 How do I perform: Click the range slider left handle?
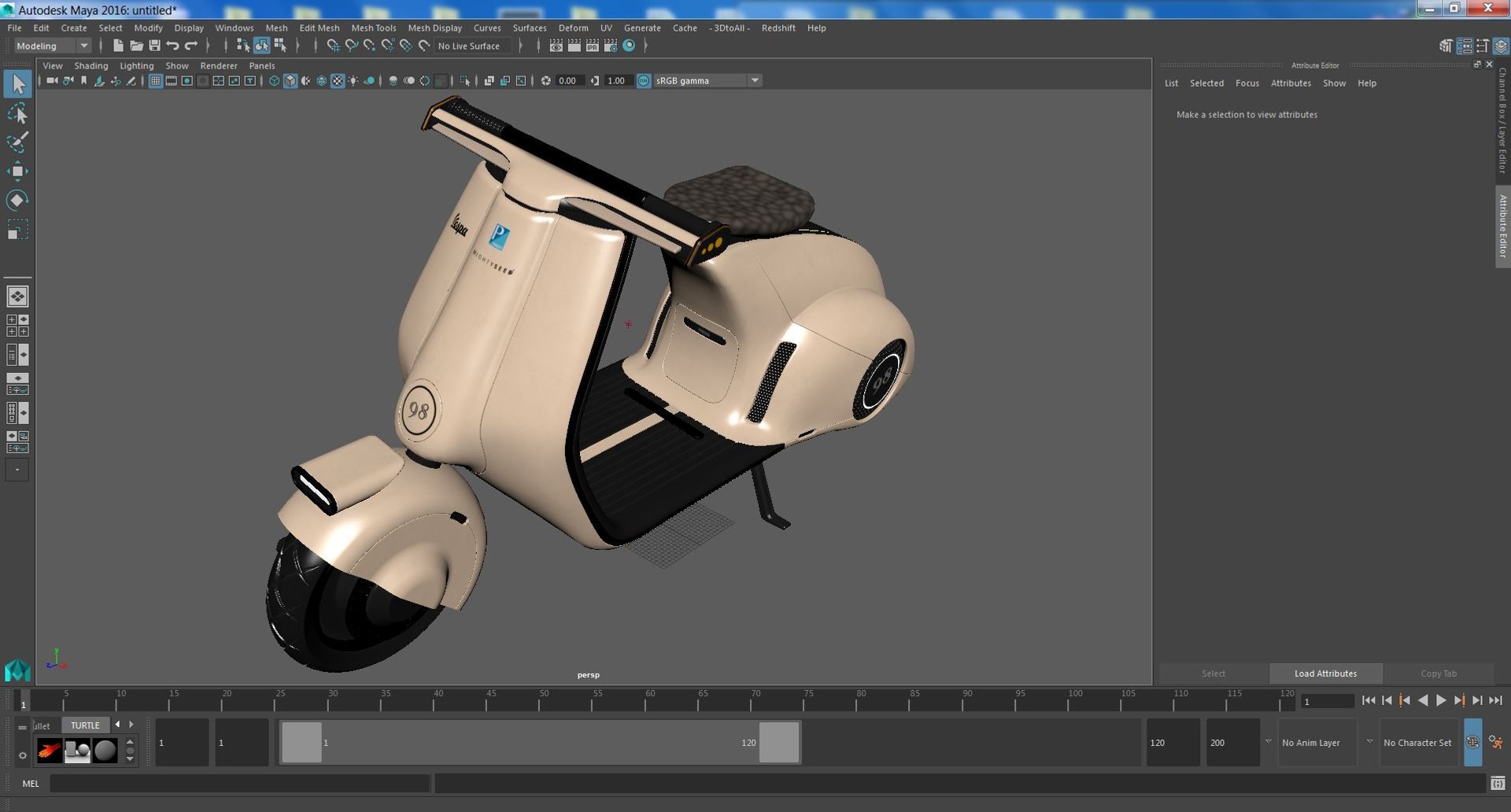coord(301,742)
